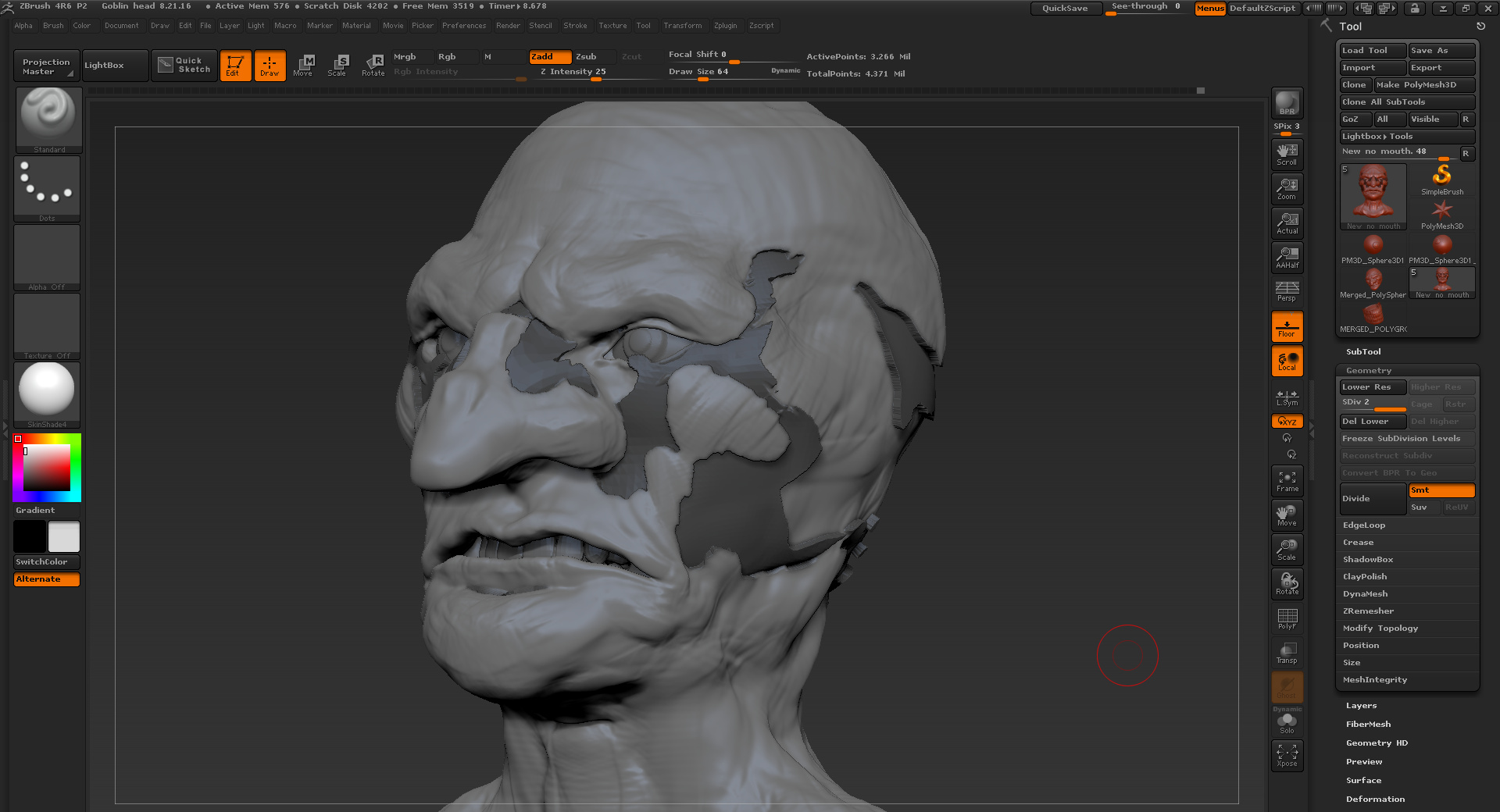1500x812 pixels.
Task: Click the Divide button
Action: pos(1373,499)
